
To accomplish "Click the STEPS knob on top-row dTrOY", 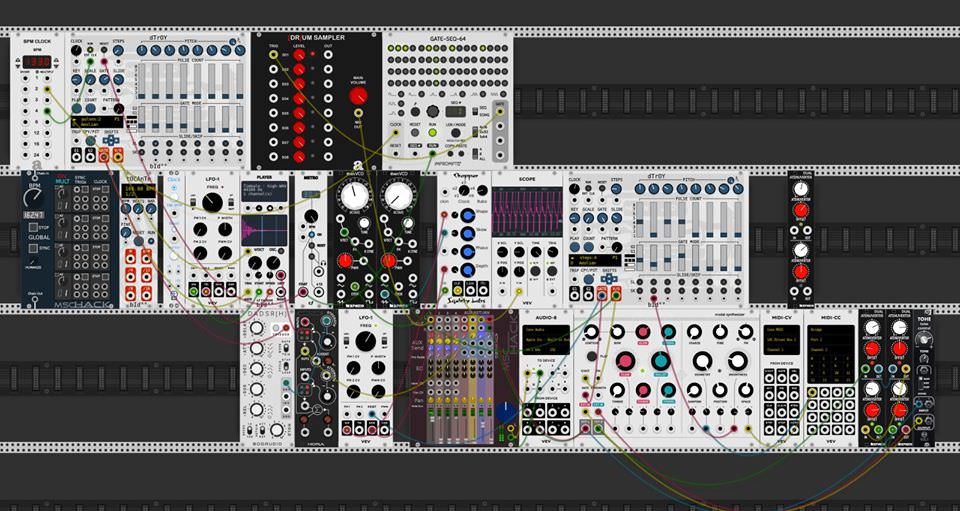I will coord(118,50).
